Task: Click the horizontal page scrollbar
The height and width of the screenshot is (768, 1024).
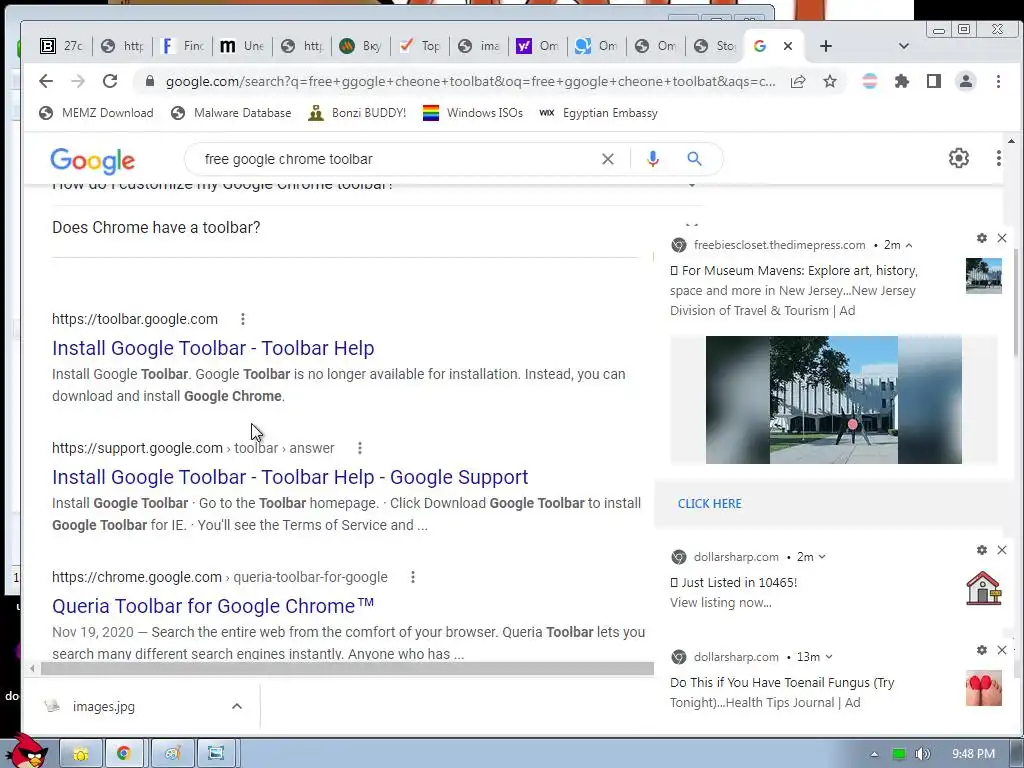Action: point(347,668)
